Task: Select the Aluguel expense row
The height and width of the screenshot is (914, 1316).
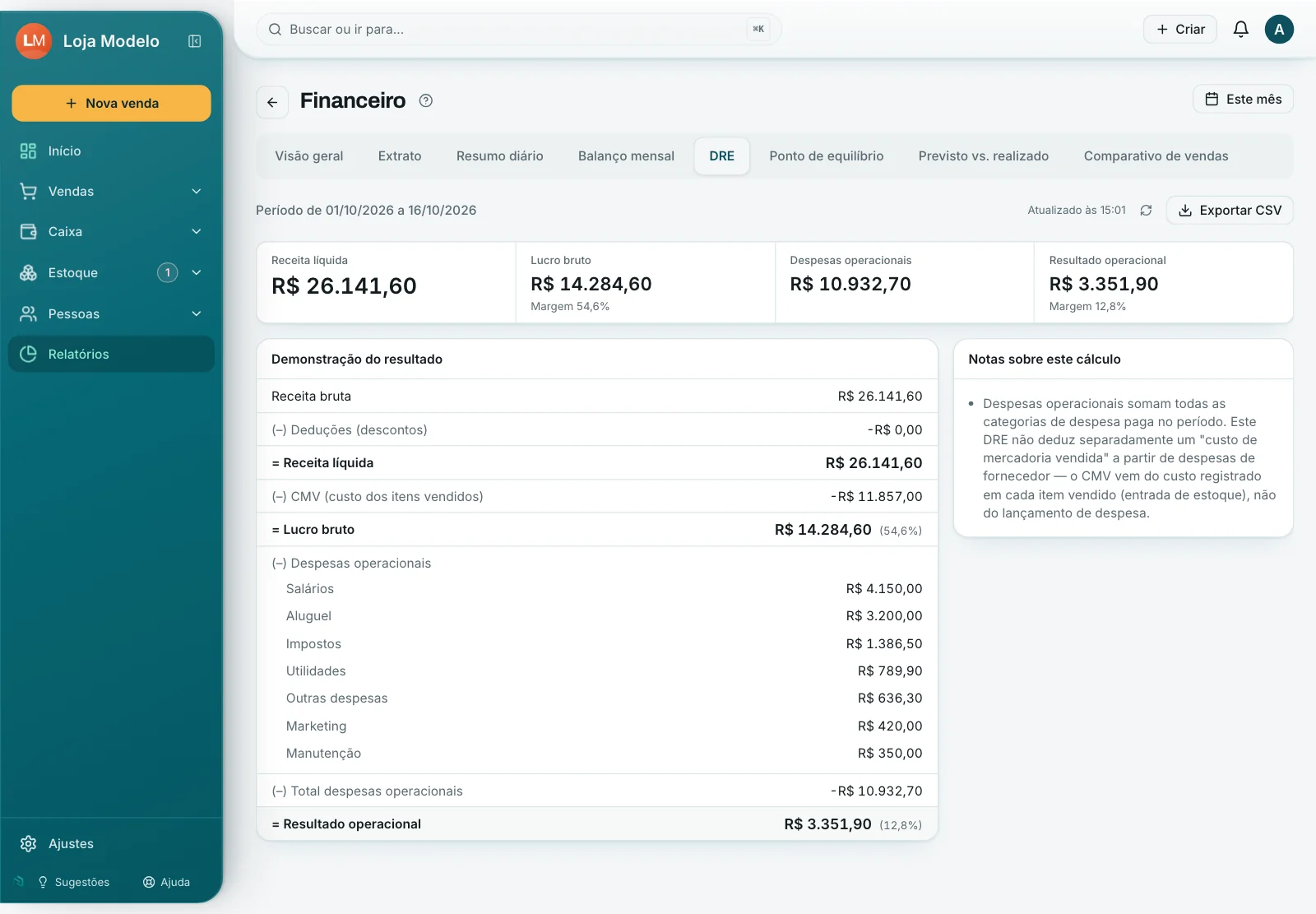Action: coord(597,616)
